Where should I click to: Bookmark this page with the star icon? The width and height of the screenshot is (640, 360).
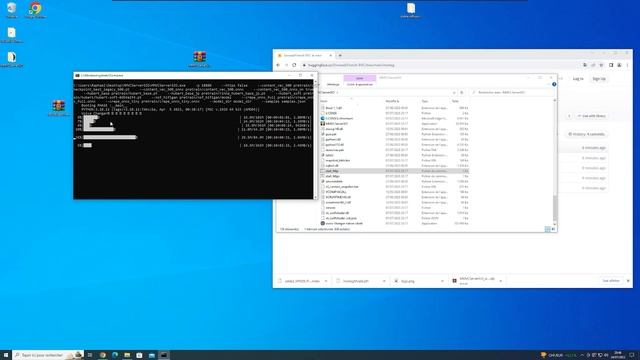tap(601, 65)
